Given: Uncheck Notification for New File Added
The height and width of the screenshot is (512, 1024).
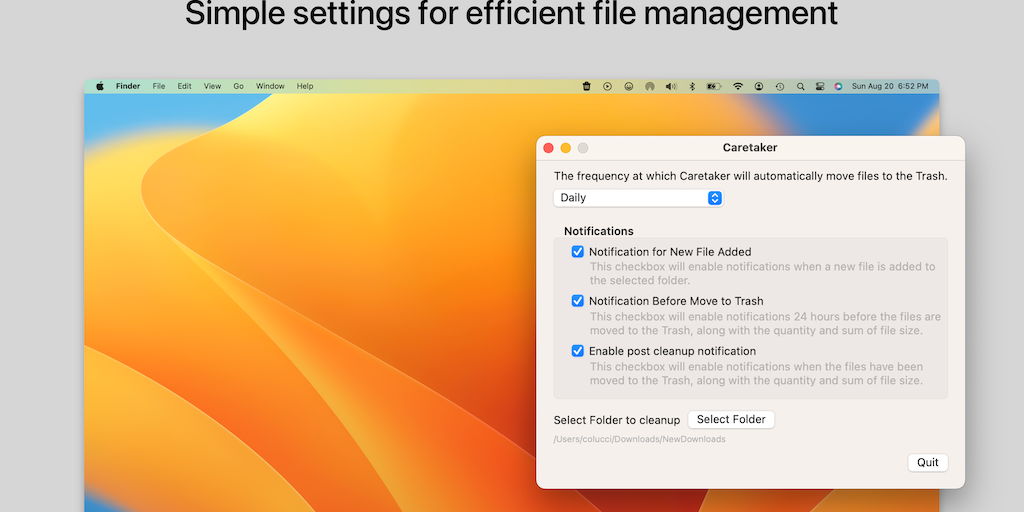Looking at the screenshot, I should [577, 252].
